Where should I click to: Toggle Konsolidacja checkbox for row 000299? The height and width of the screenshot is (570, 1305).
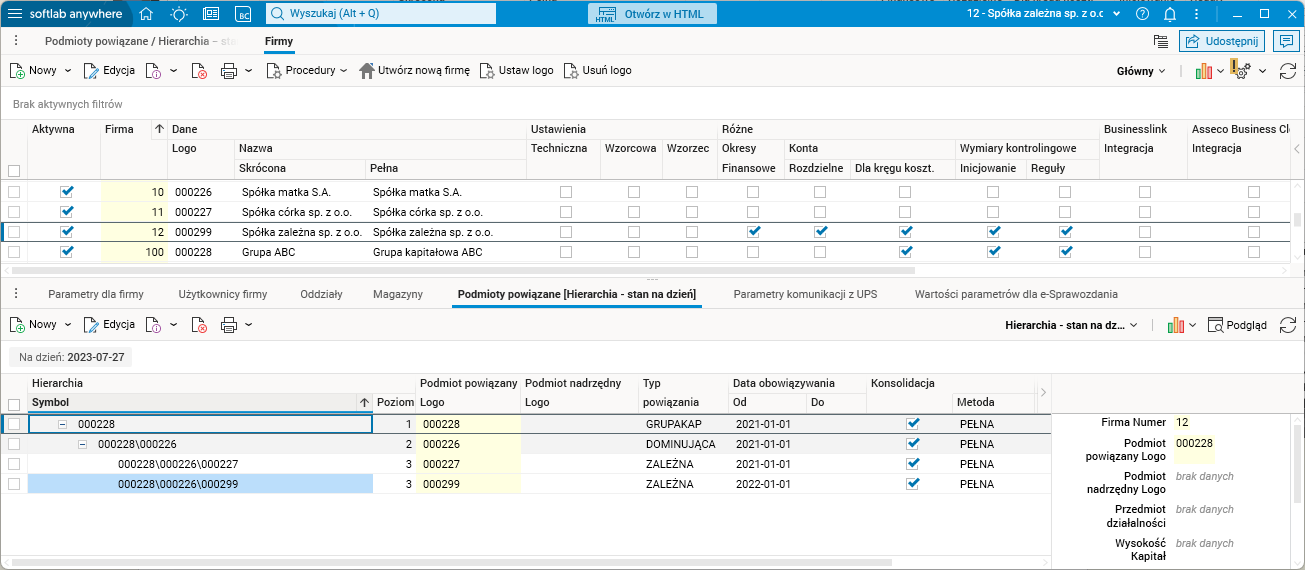912,484
